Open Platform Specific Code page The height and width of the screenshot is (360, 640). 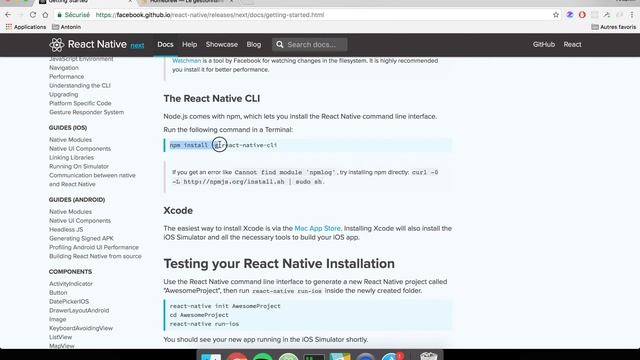tap(80, 104)
